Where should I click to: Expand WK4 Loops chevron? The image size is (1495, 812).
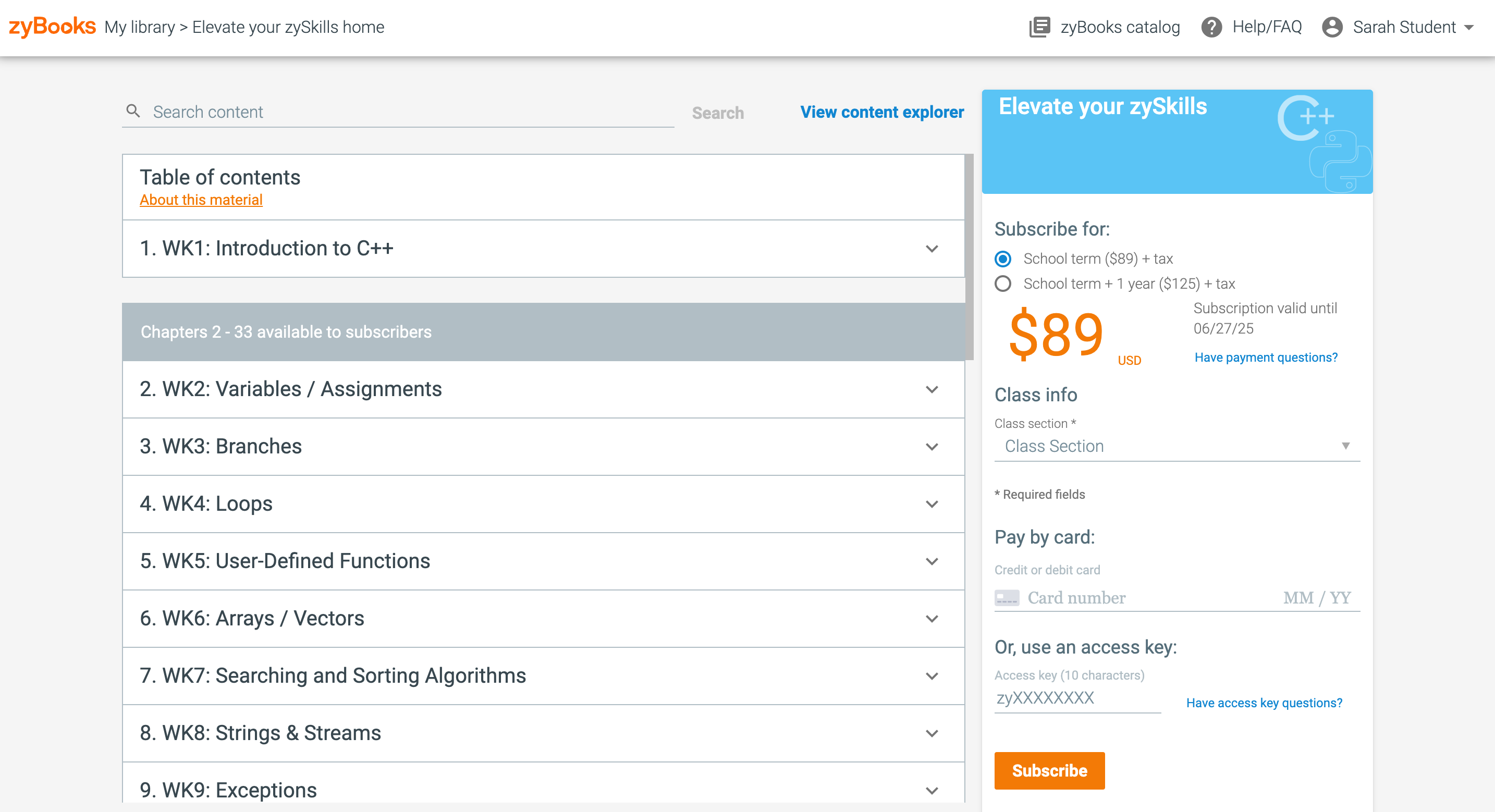932,505
